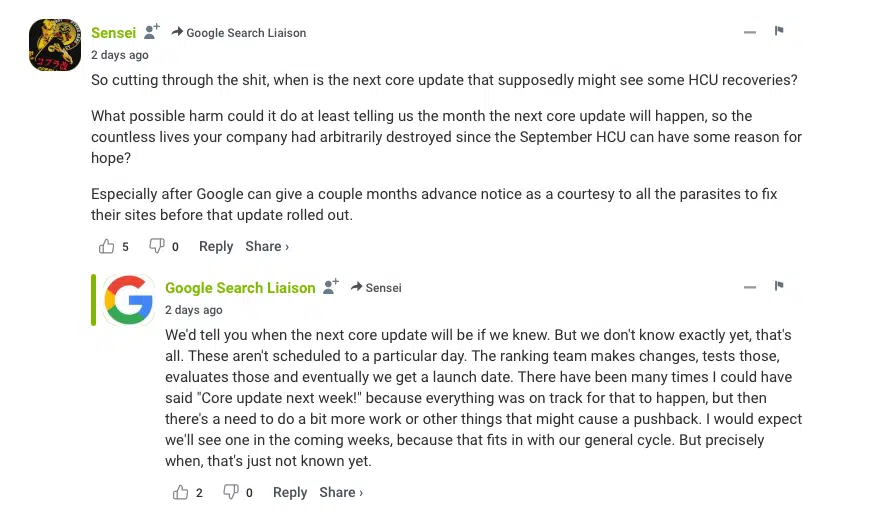Reply to Google Search Liaison's comment
The width and height of the screenshot is (892, 518).
[x=290, y=492]
